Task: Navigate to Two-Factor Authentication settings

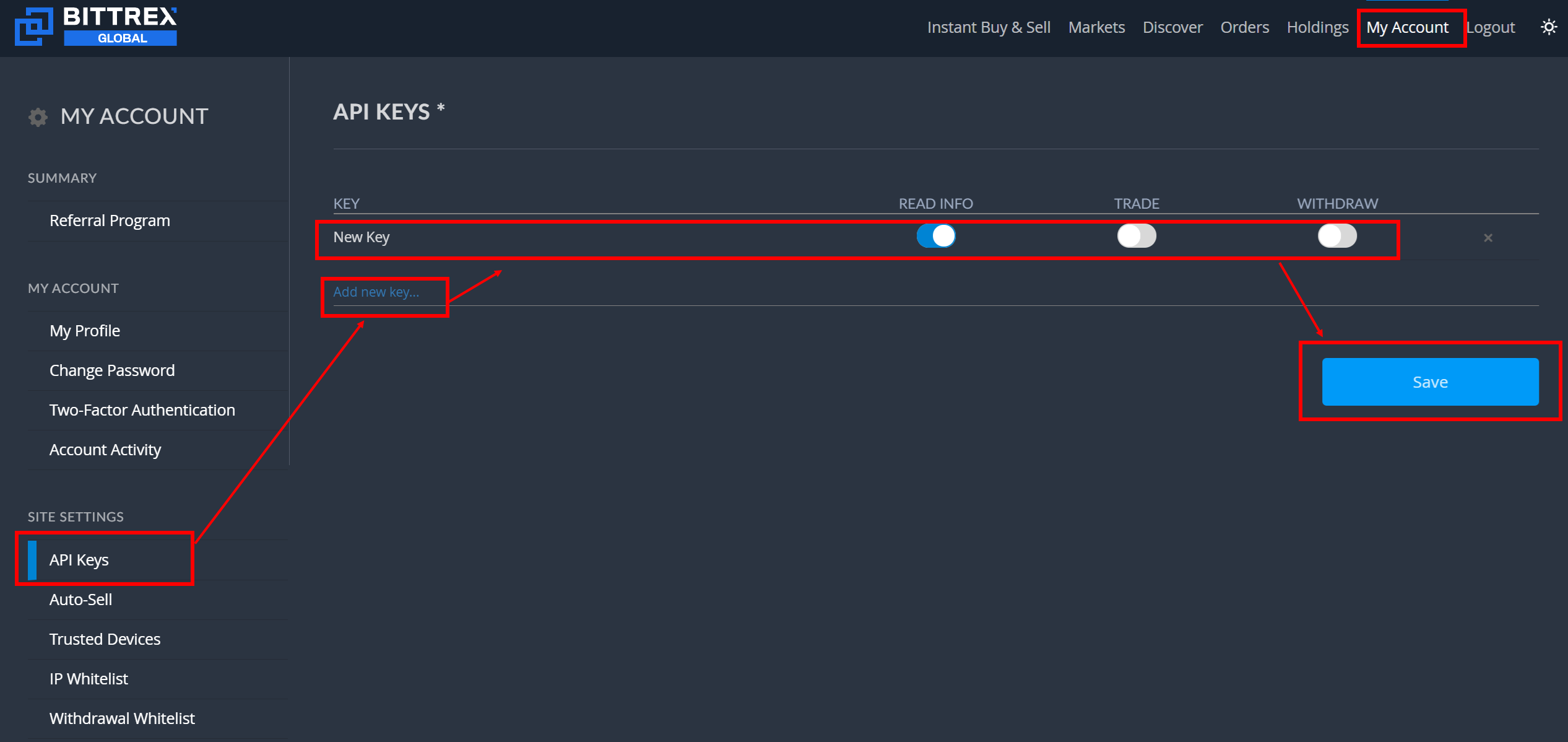Action: [x=142, y=410]
